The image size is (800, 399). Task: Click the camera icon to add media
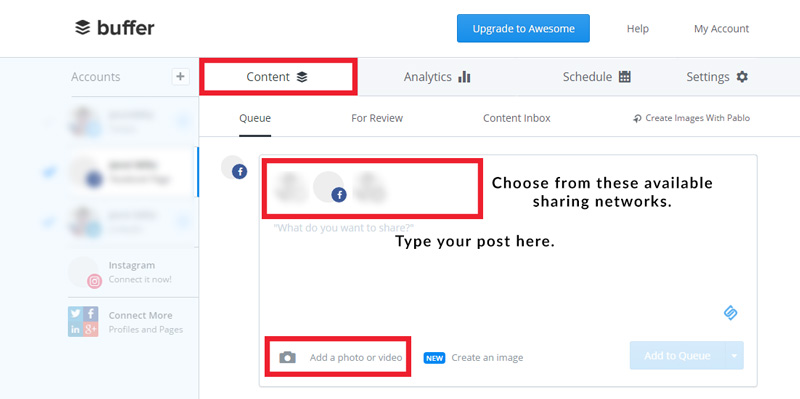pos(288,357)
